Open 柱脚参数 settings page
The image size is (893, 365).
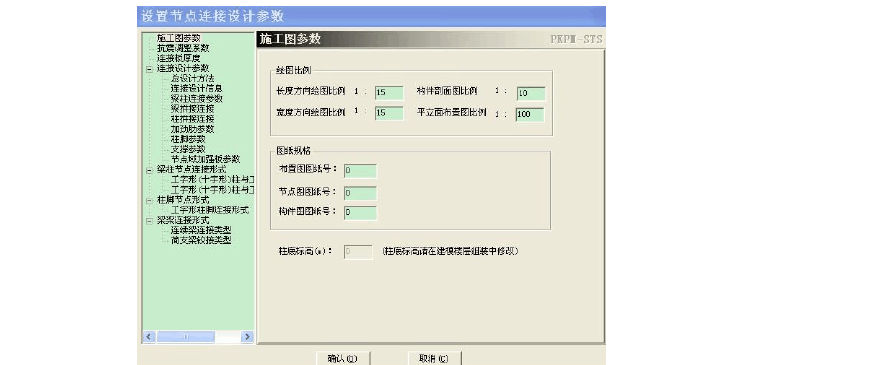188,139
